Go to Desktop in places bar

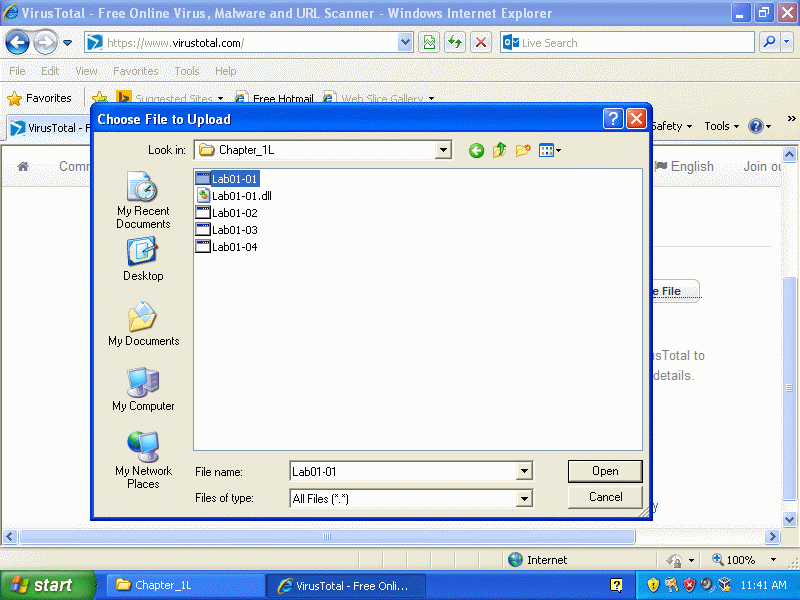(x=143, y=260)
